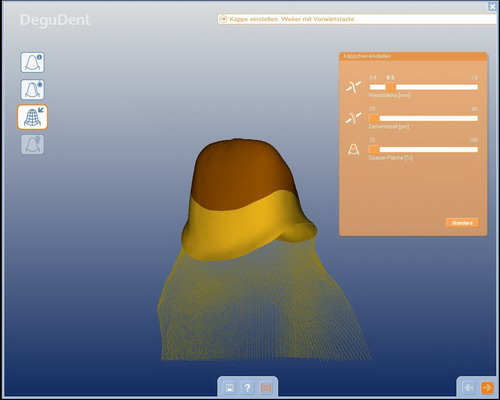
Task: Go back with the left arrow button
Action: point(469,388)
